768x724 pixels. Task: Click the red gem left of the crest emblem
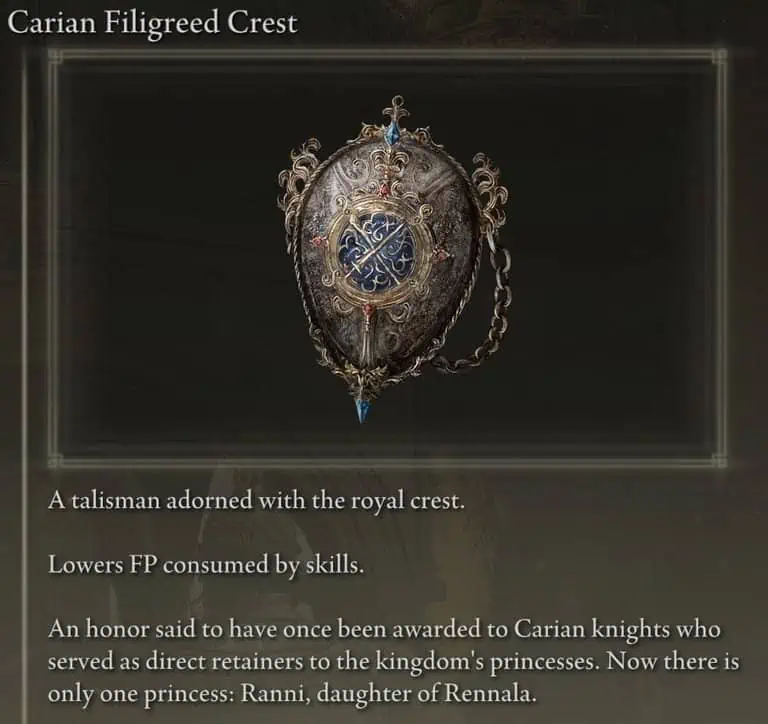click(x=317, y=241)
